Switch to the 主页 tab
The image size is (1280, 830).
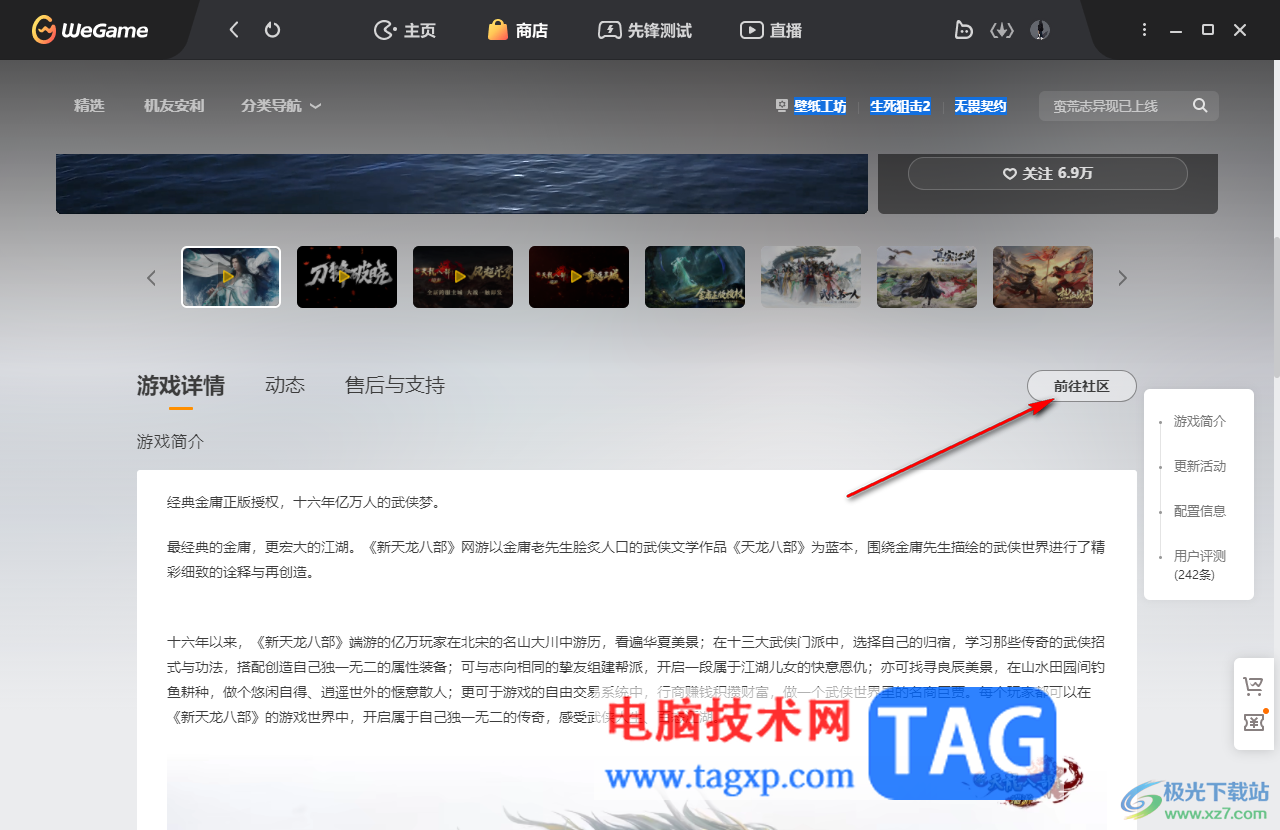click(405, 30)
